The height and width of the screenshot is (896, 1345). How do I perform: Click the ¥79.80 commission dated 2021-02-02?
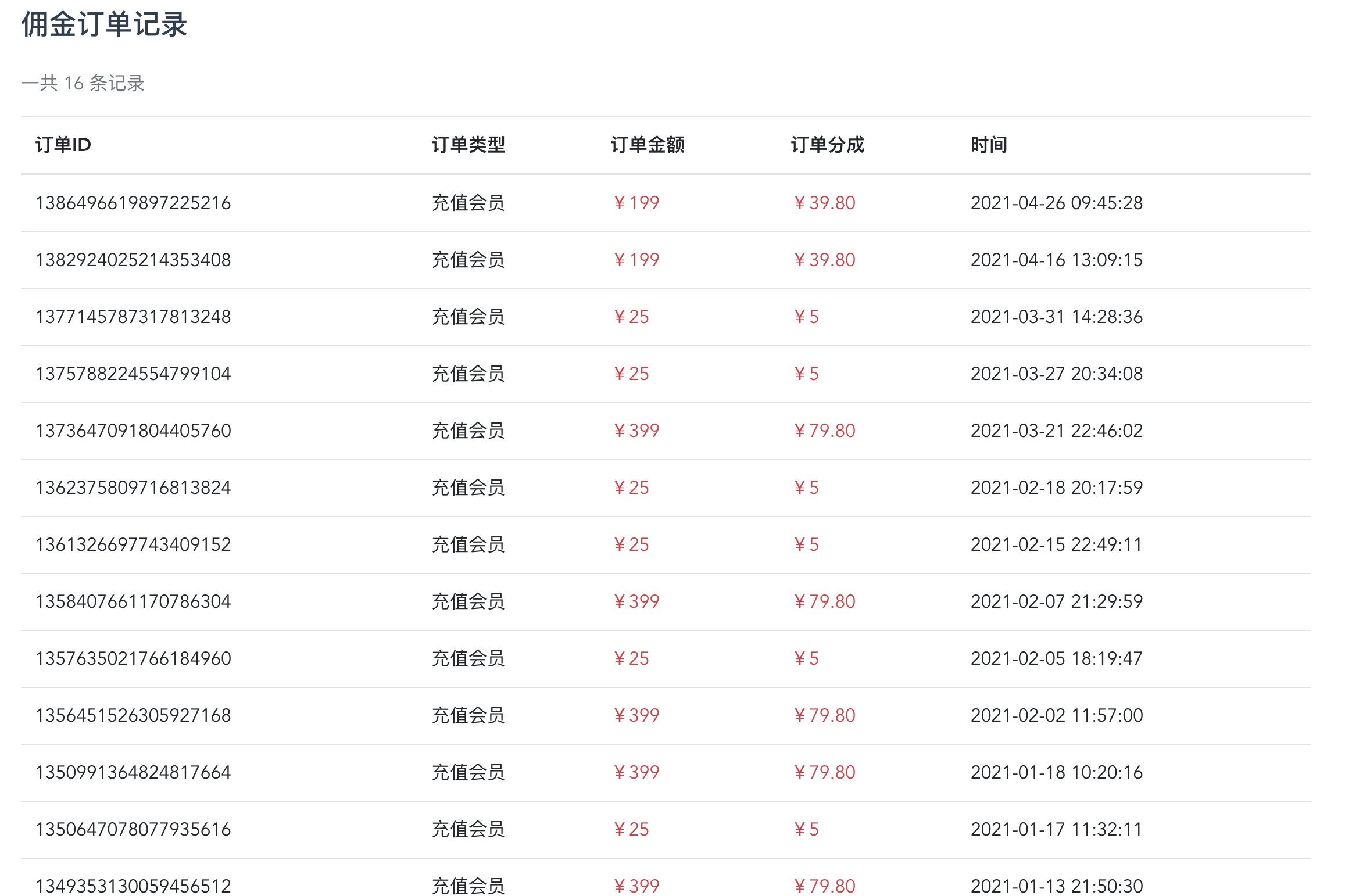[x=824, y=715]
